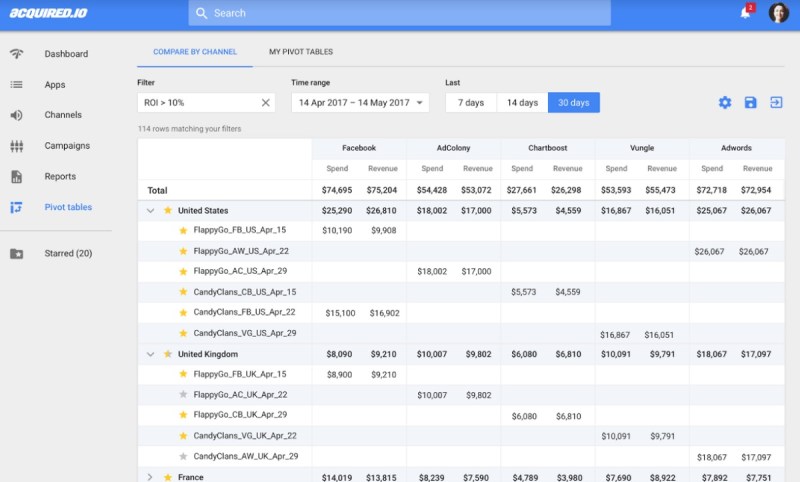Click the Apps list icon
800x482 pixels.
[16, 85]
